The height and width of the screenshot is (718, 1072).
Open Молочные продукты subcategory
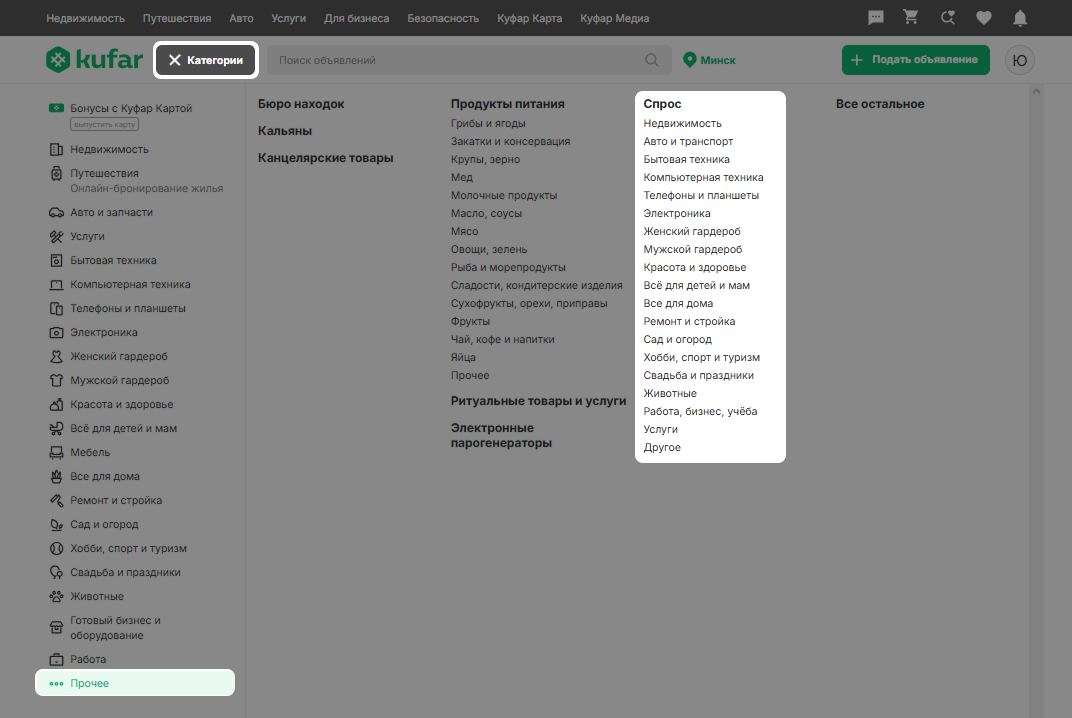pos(504,196)
